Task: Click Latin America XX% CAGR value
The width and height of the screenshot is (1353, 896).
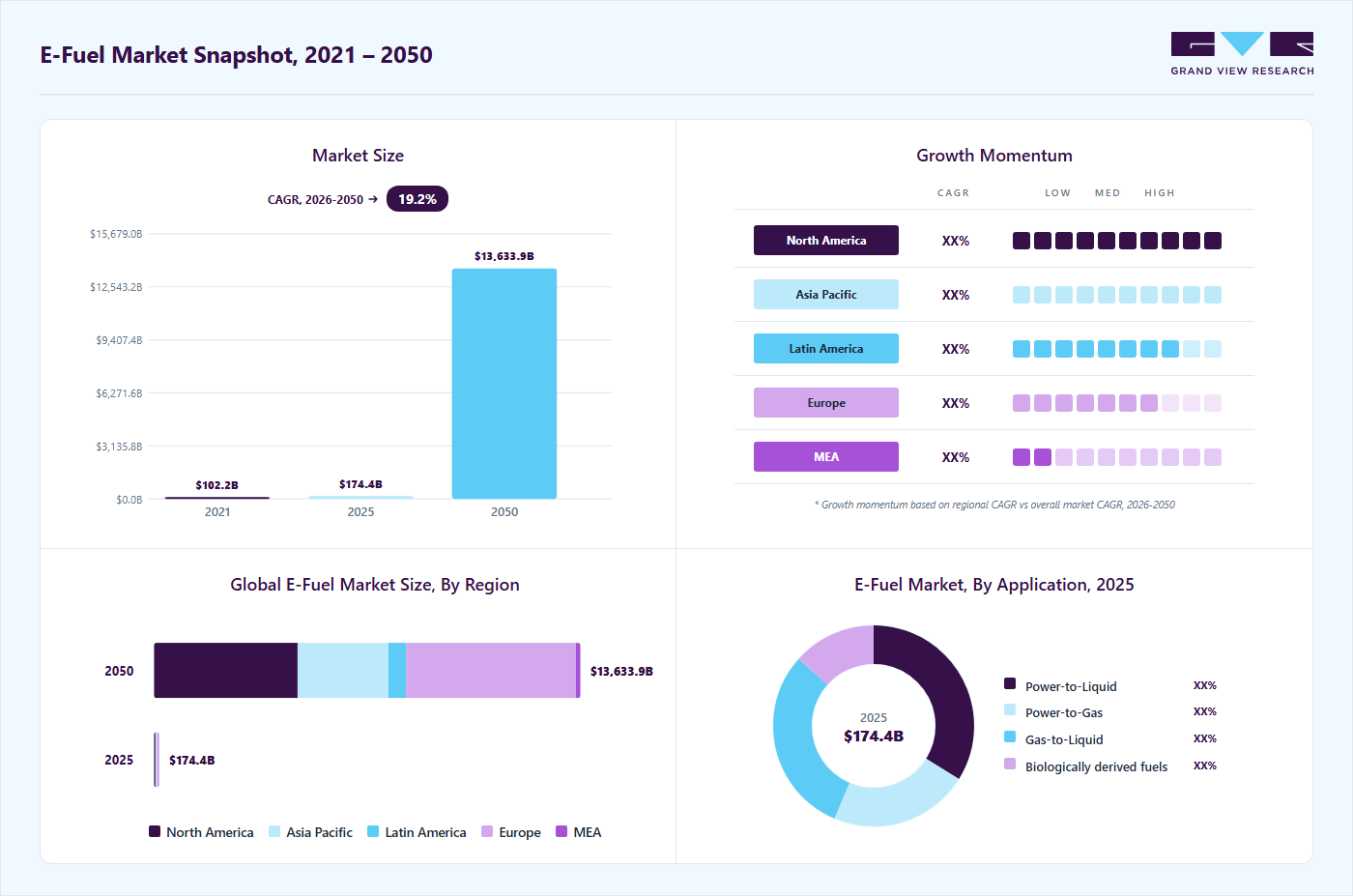Action: (956, 349)
